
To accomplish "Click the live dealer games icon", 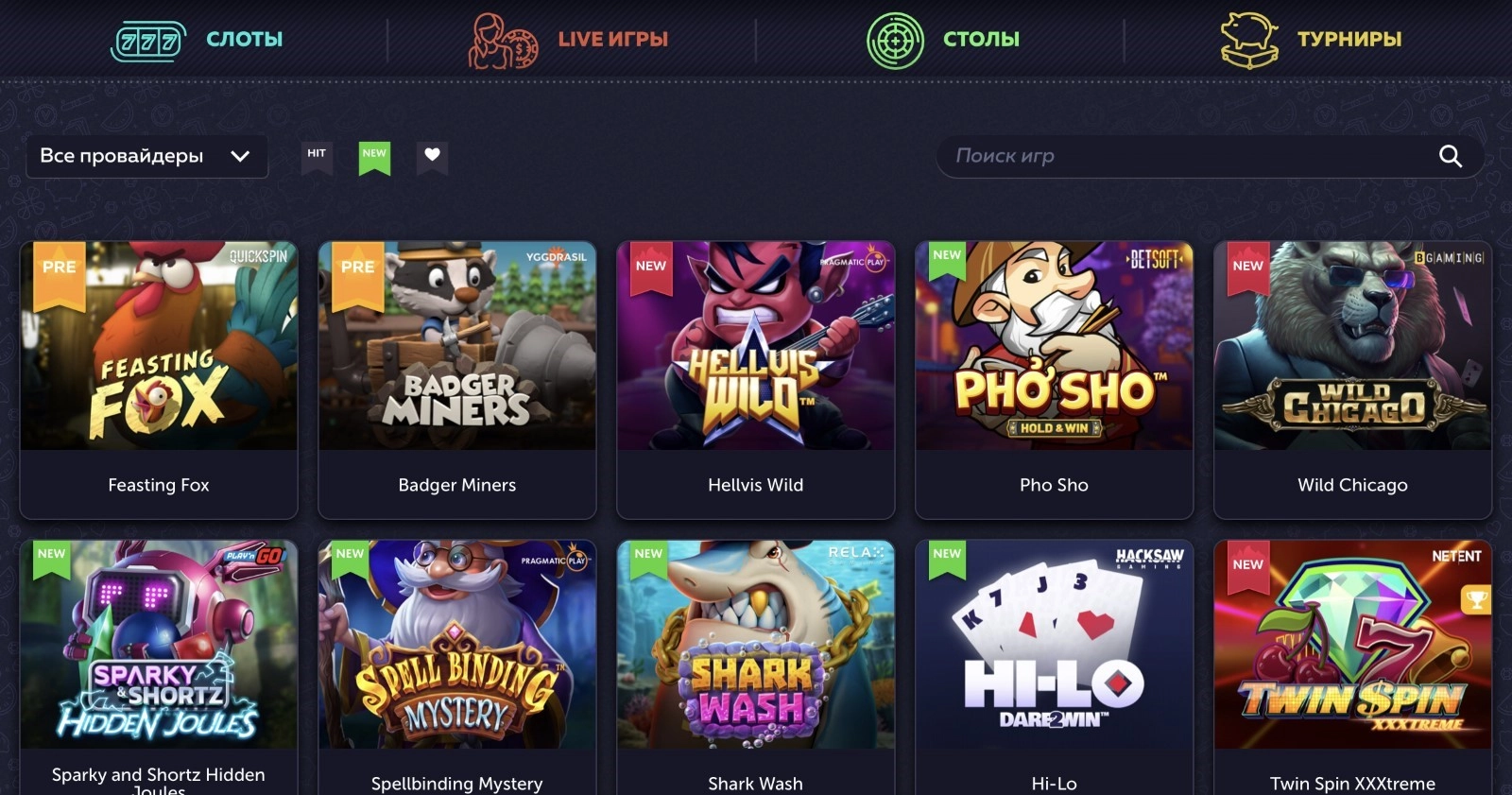I will [x=503, y=41].
